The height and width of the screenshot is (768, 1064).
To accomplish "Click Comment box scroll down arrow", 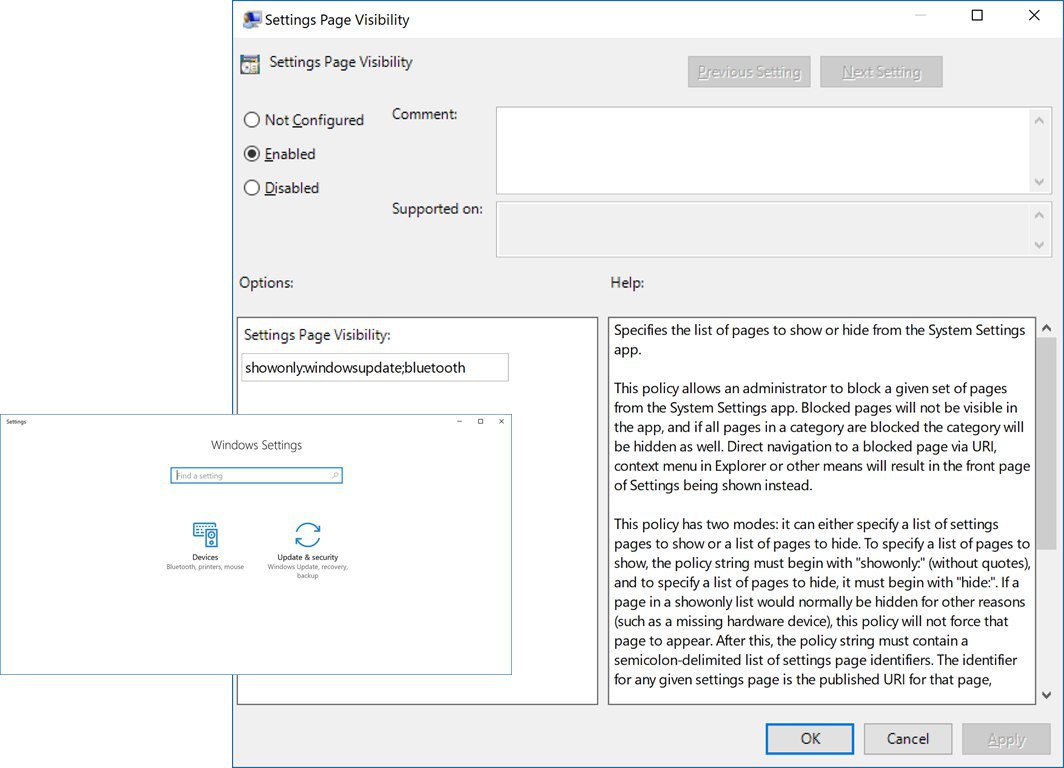I will [x=1039, y=182].
